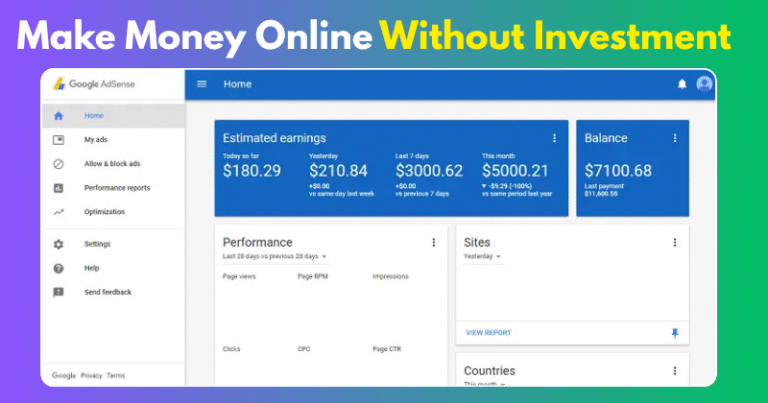Click the CPC metric label

tap(304, 349)
